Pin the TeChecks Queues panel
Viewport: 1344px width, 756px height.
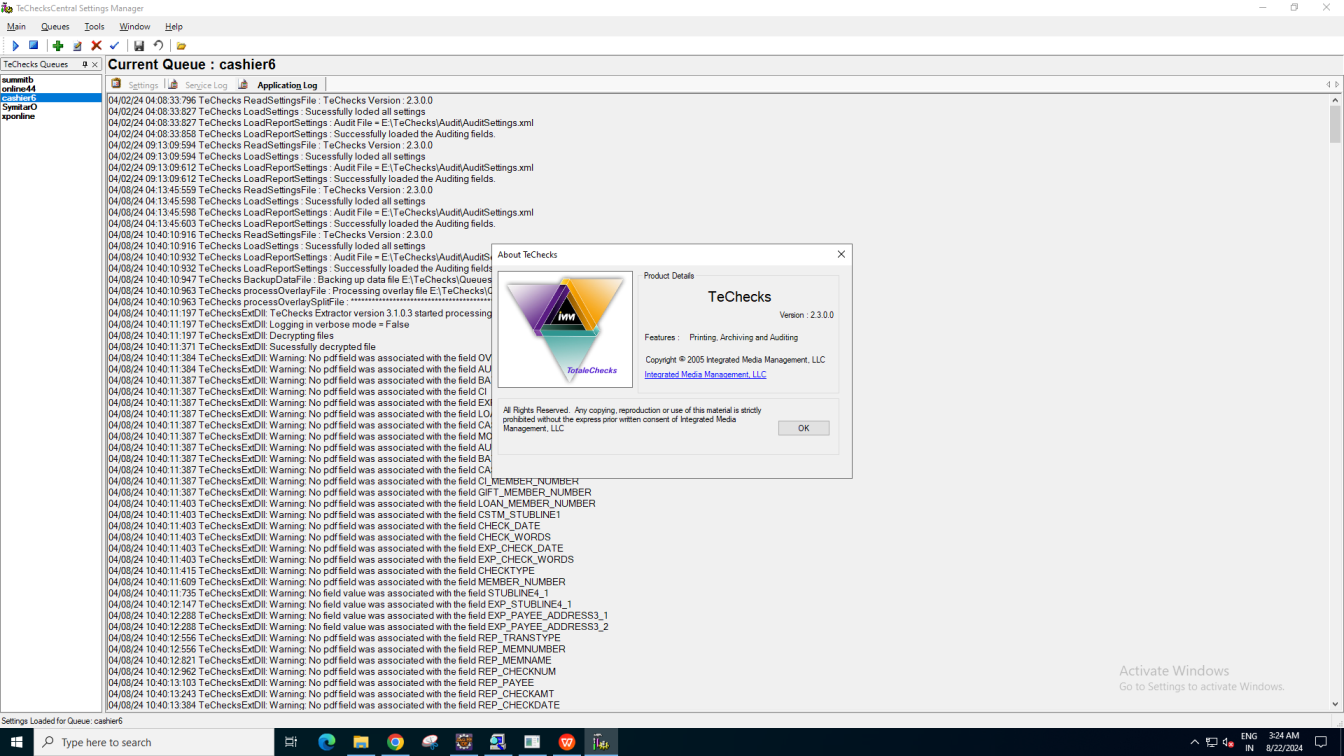click(x=84, y=65)
